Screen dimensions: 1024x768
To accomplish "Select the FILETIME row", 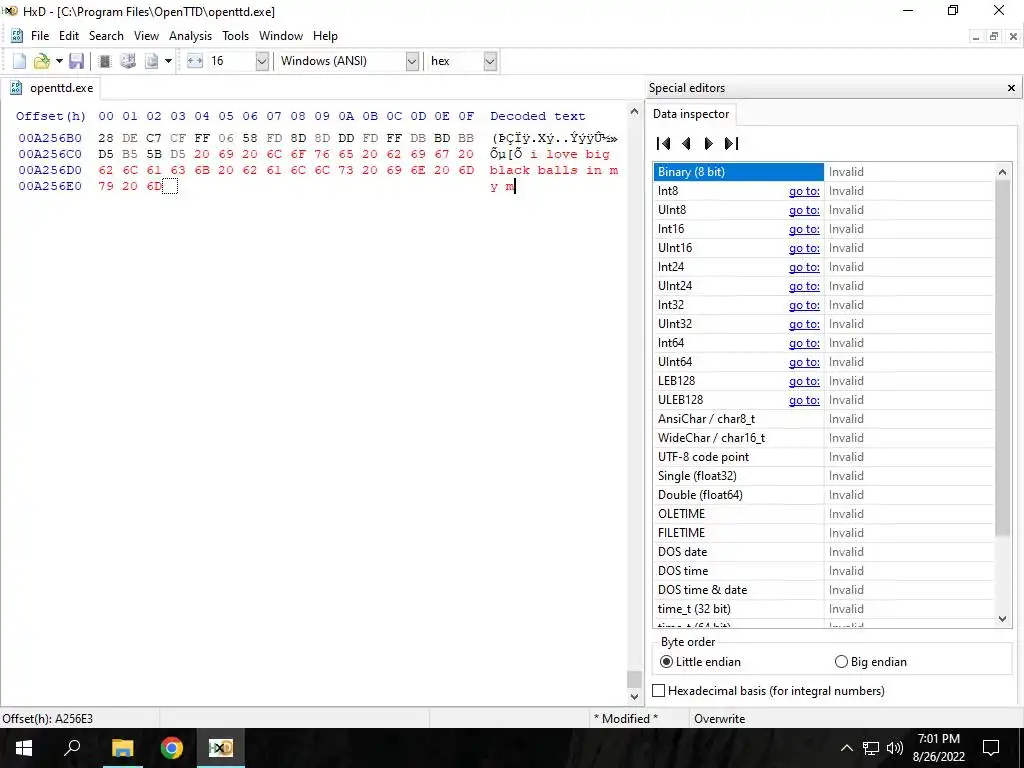I will 823,533.
